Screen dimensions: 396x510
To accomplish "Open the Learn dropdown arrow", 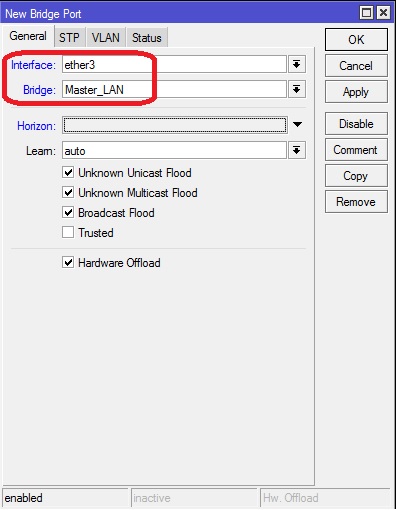I will [x=297, y=150].
